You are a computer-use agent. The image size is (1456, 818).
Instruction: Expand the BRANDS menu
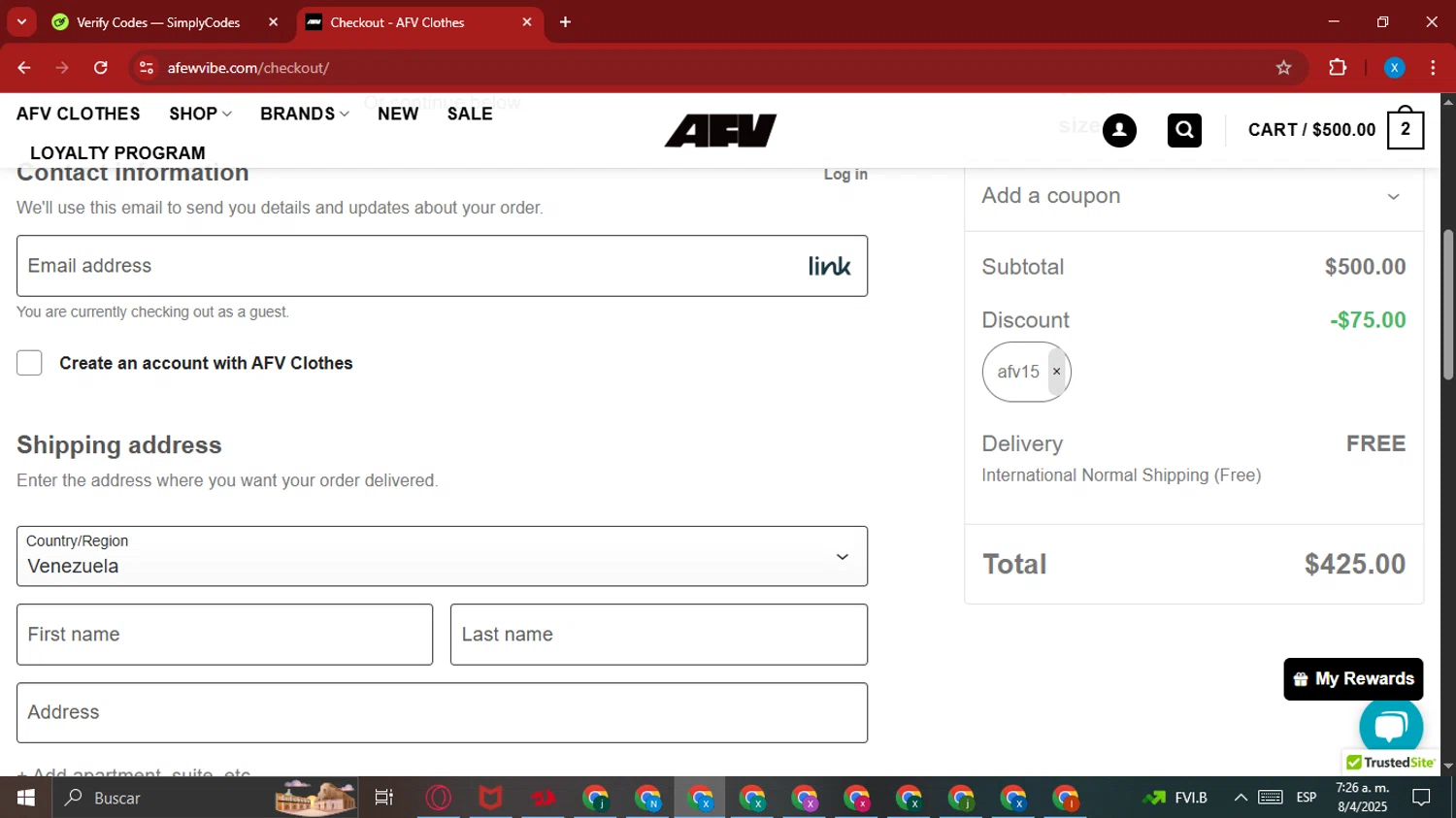[x=304, y=114]
